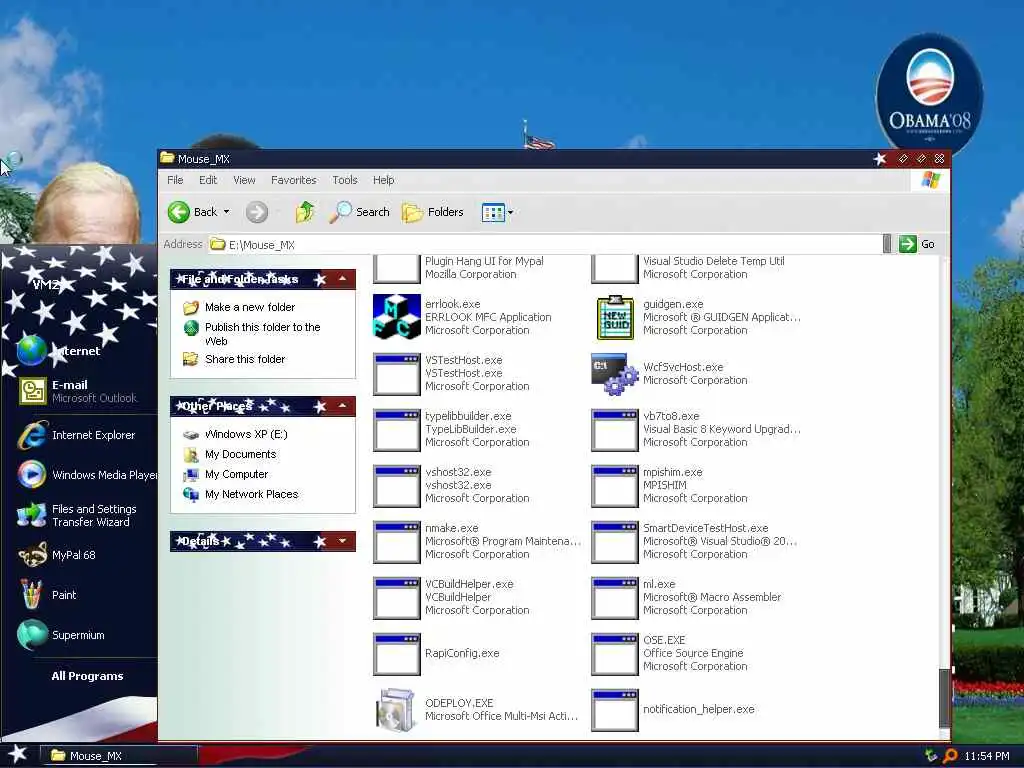1024x768 pixels.
Task: Select the WcfSvcHost.exe gears icon
Action: pos(615,374)
